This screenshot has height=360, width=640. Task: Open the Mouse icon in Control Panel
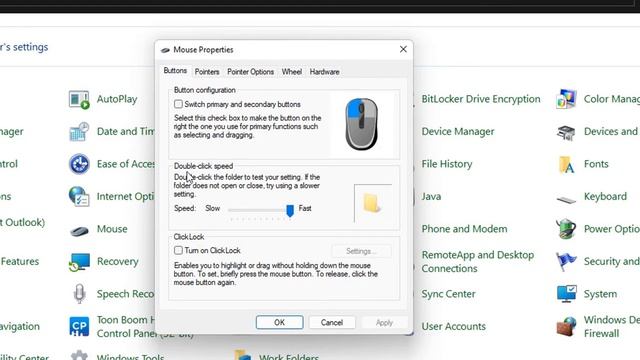coord(79,231)
